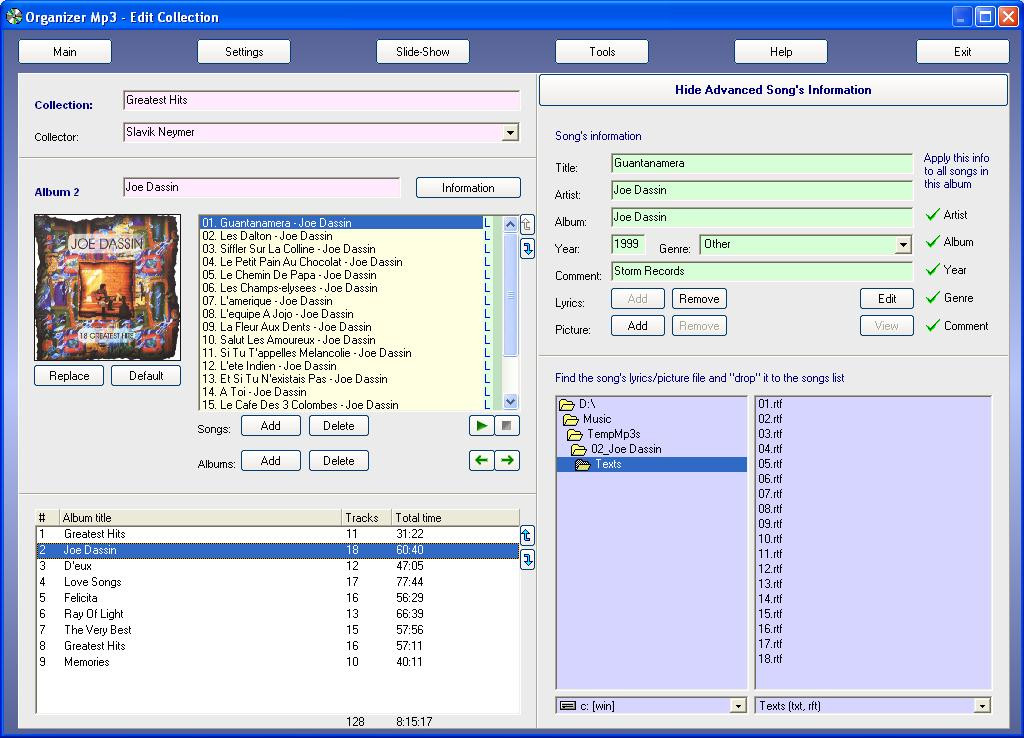Go to previous album with green left arrow
1024x738 pixels.
click(x=481, y=460)
